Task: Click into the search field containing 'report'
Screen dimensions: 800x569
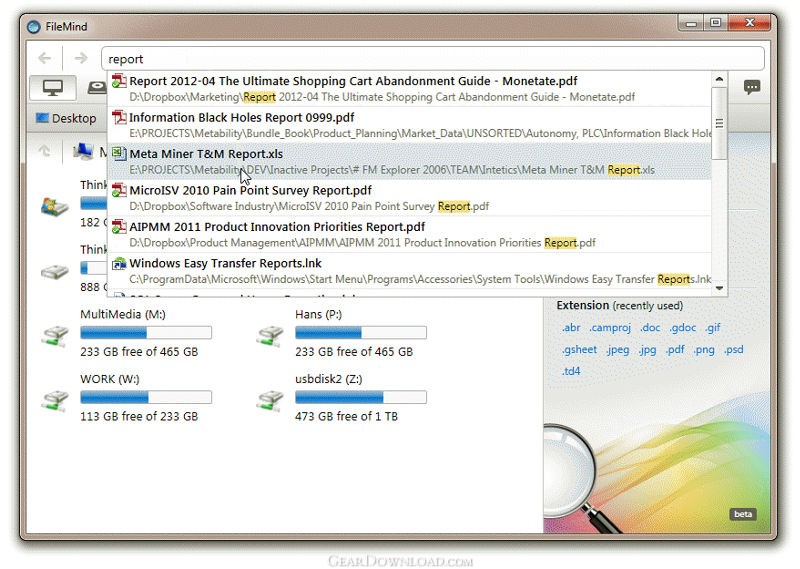Action: click(433, 59)
